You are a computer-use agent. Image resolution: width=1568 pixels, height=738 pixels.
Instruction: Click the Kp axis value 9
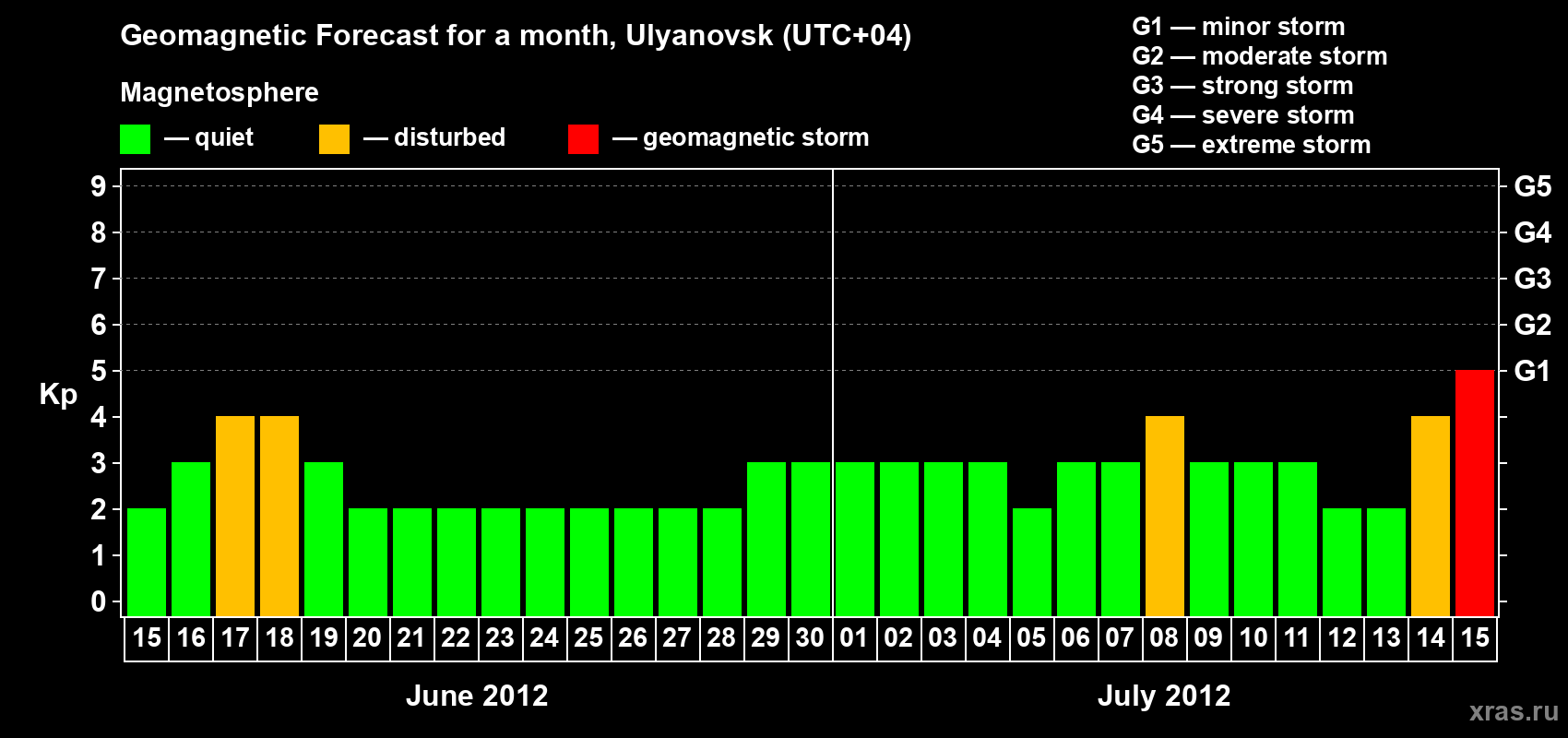pos(99,186)
